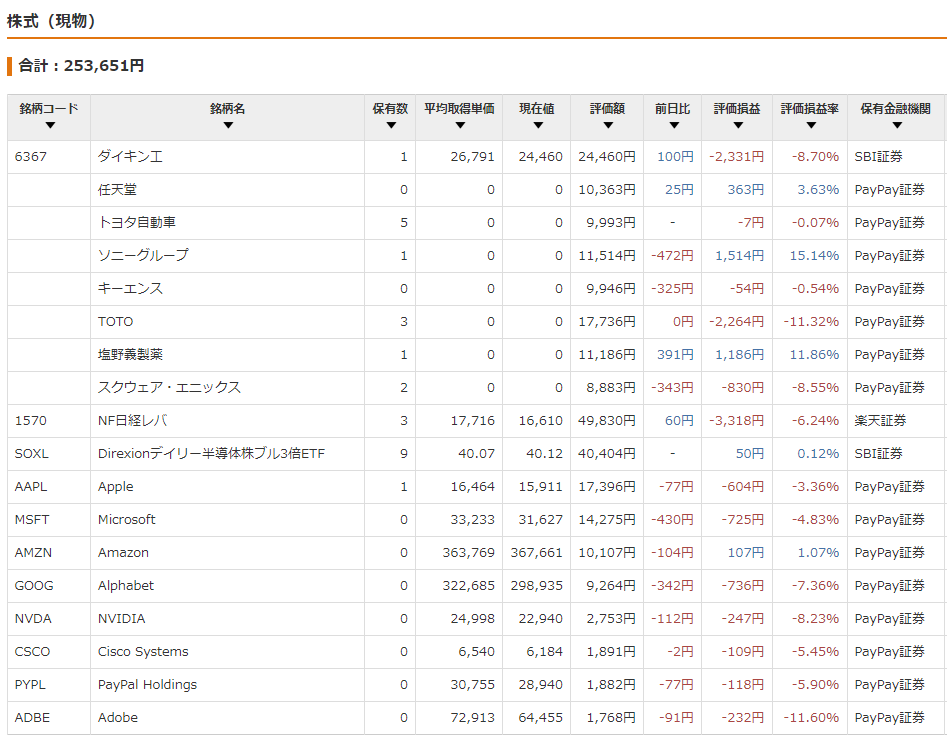The height and width of the screenshot is (741, 947).
Task: Select the トヨタ自動車 stock name
Action: coord(136,223)
